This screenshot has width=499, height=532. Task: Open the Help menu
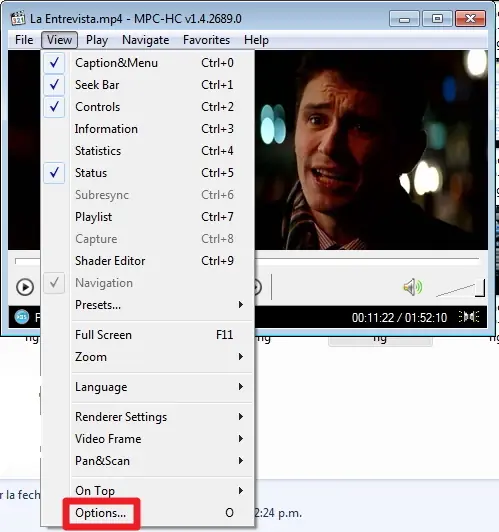[x=256, y=40]
